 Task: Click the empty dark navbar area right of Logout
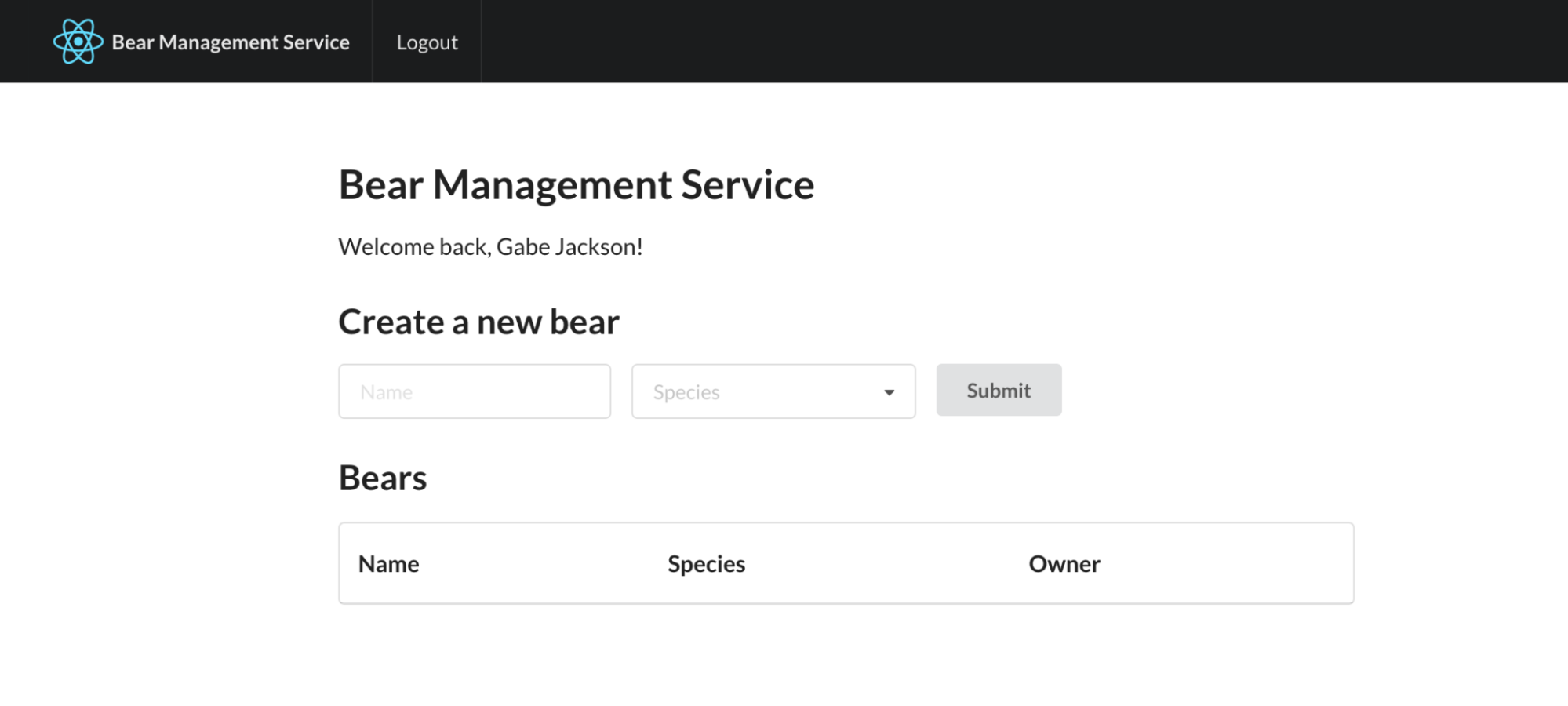(x=1020, y=42)
